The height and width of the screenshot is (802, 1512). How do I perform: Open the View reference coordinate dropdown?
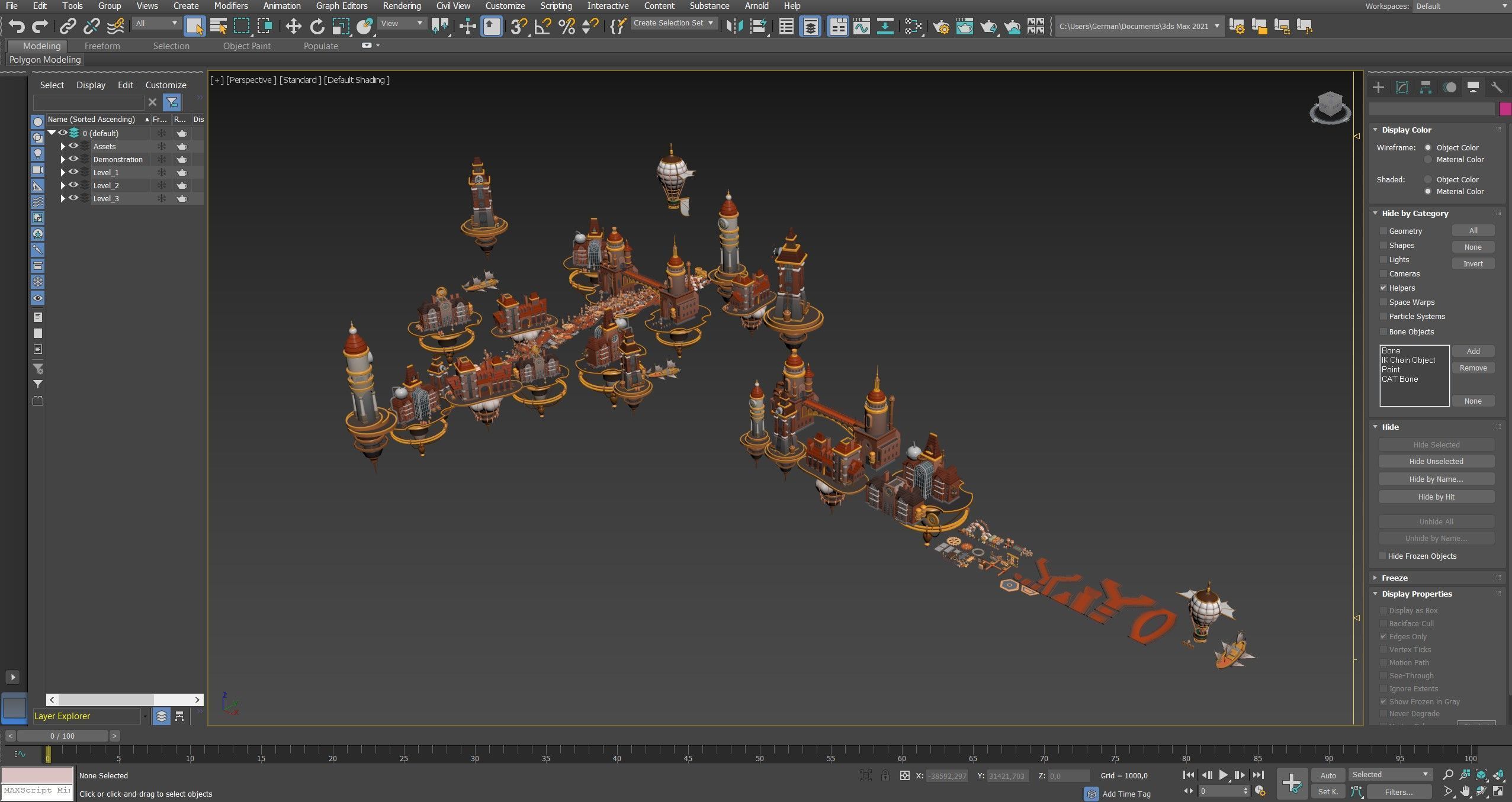[x=402, y=23]
